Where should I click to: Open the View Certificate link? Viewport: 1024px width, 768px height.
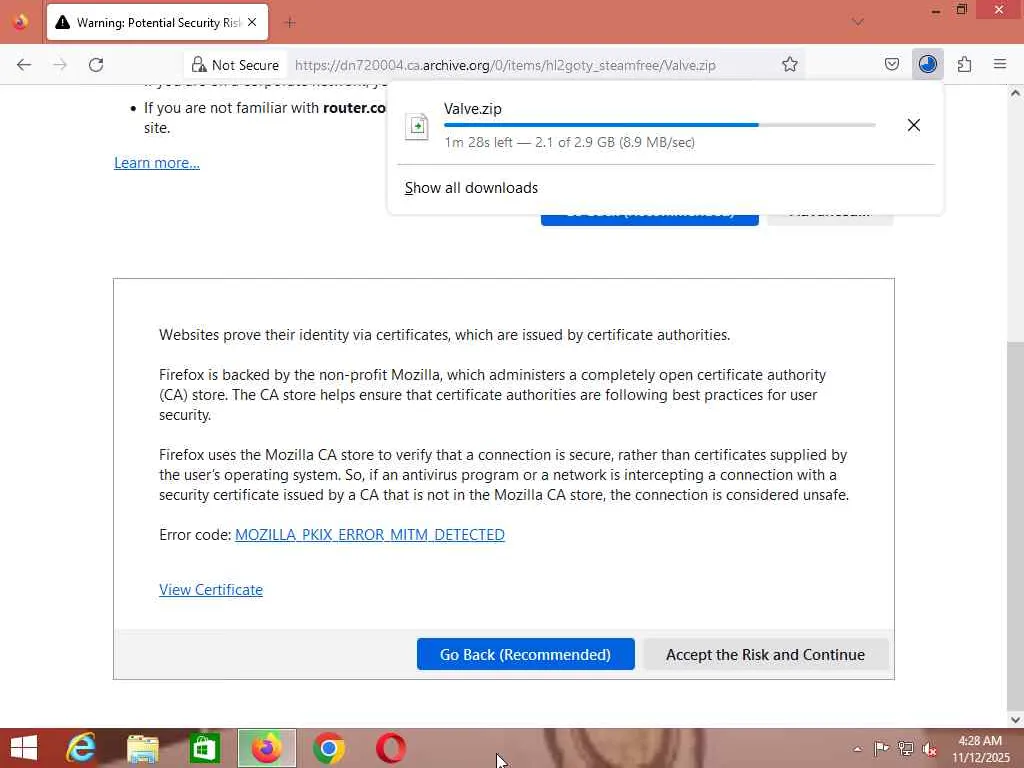(211, 590)
